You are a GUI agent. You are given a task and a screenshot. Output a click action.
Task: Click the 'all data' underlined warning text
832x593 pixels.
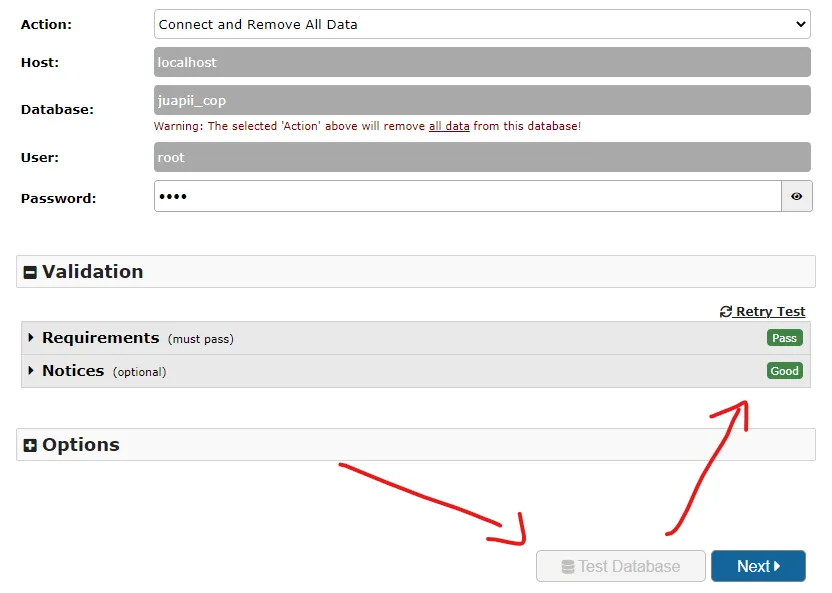449,126
